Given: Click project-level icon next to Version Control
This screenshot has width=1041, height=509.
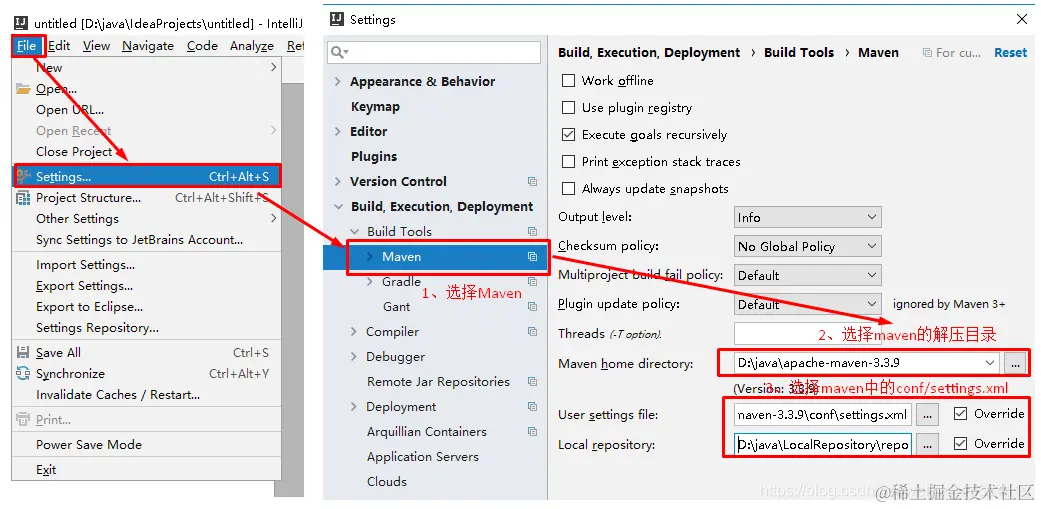Looking at the screenshot, I should [532, 182].
